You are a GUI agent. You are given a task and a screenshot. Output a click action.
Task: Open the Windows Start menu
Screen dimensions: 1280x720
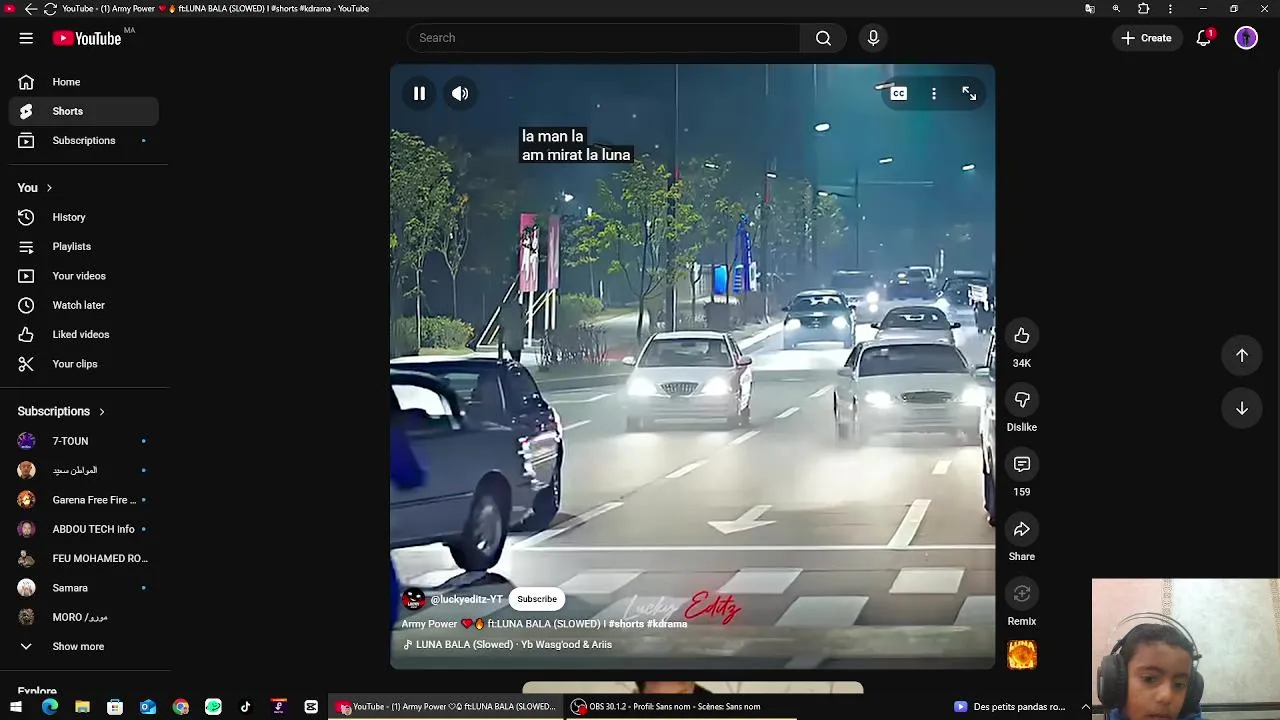tap(16, 707)
